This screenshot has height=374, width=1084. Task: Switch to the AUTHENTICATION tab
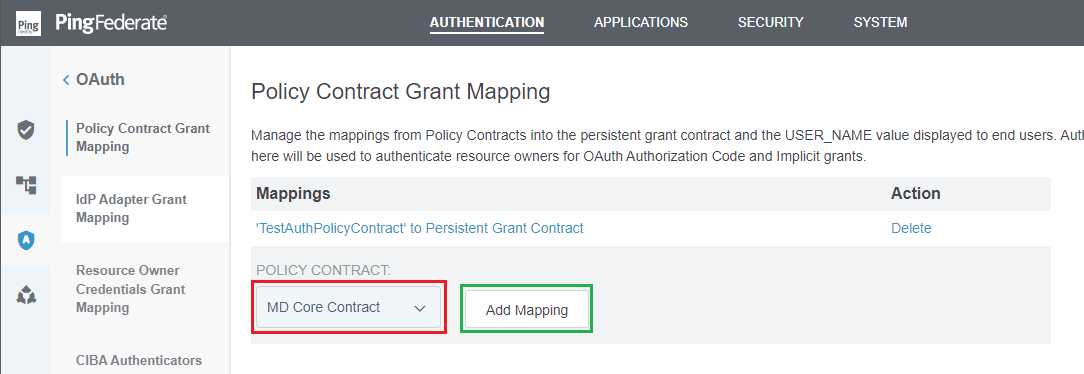[x=487, y=22]
